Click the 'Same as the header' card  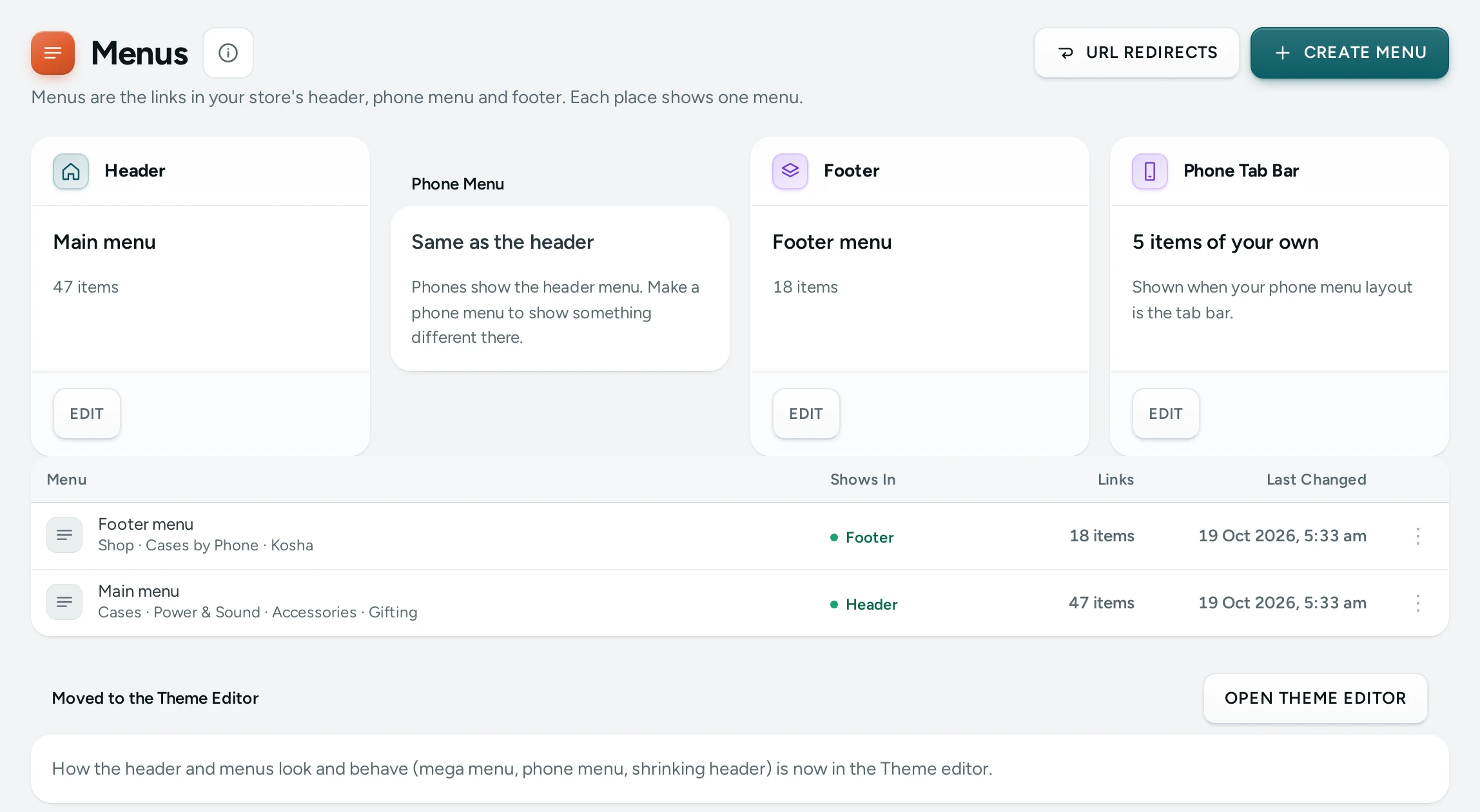point(560,289)
